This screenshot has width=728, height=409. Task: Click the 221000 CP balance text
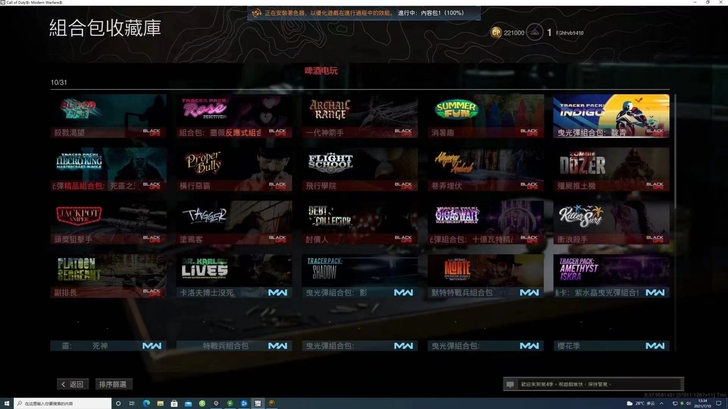[514, 33]
